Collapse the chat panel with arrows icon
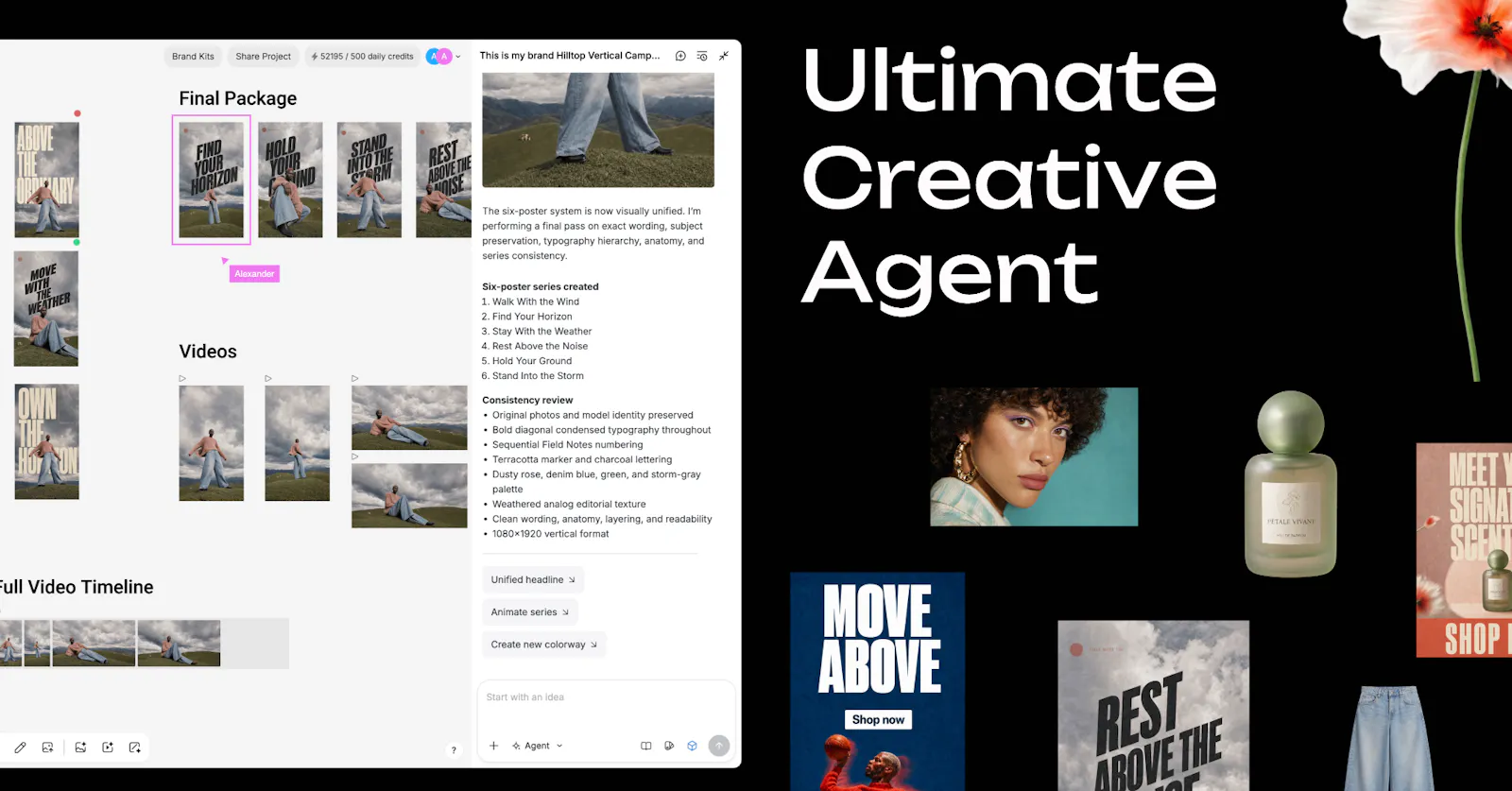 (x=724, y=56)
